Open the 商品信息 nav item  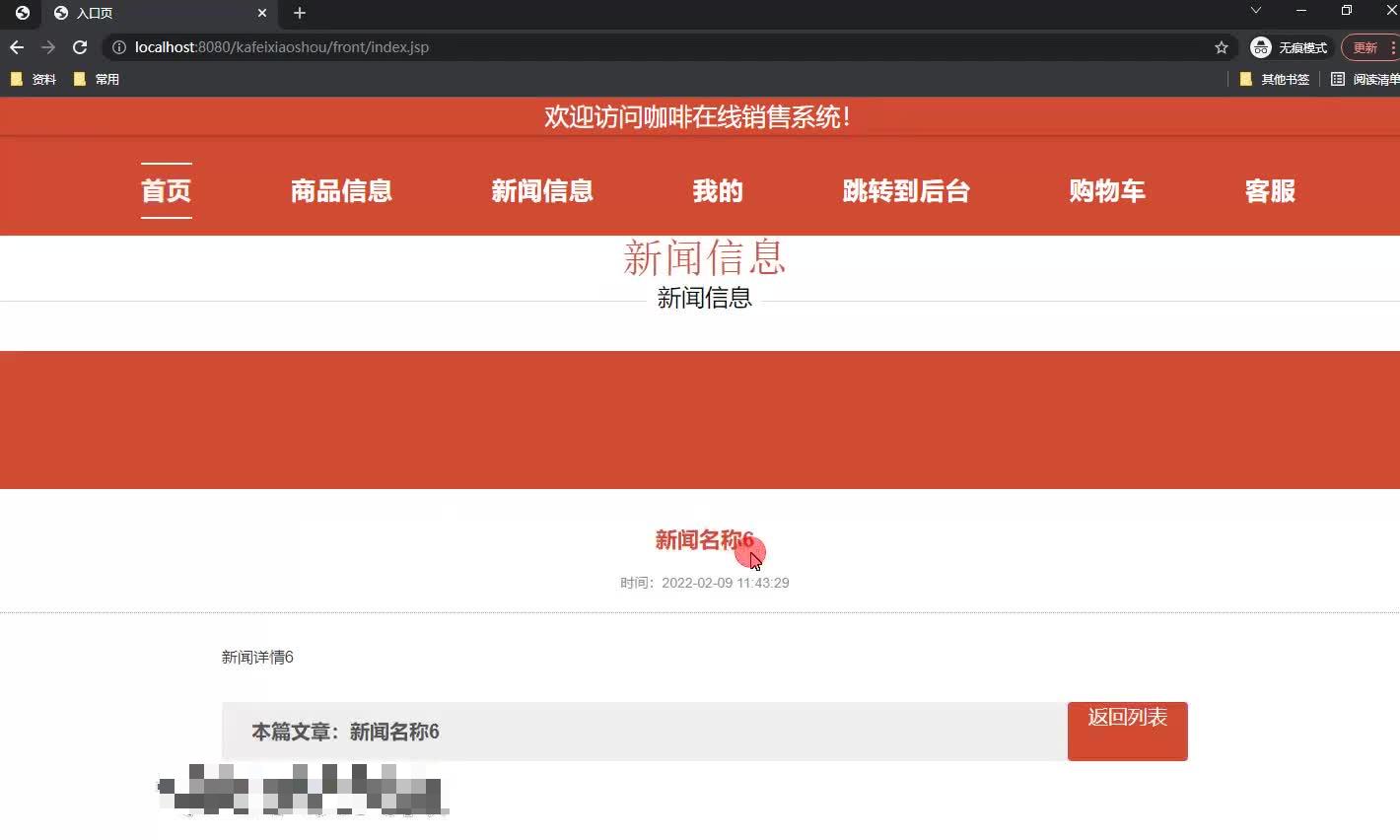[341, 190]
